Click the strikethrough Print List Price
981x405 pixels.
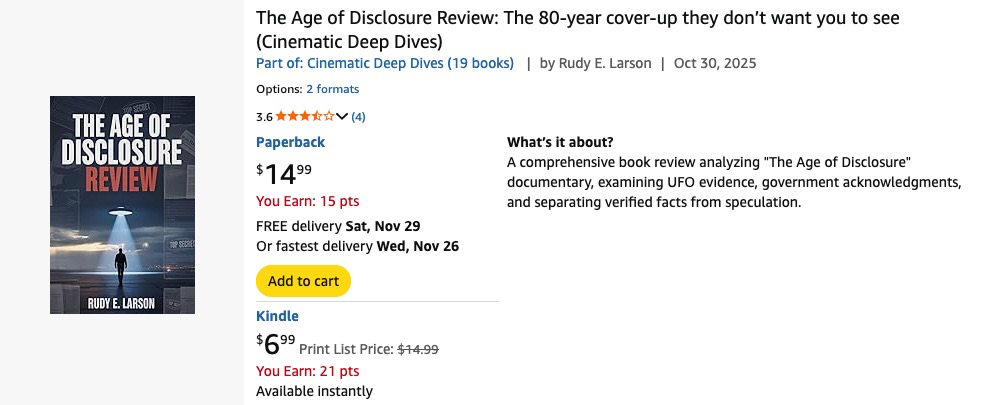[418, 349]
